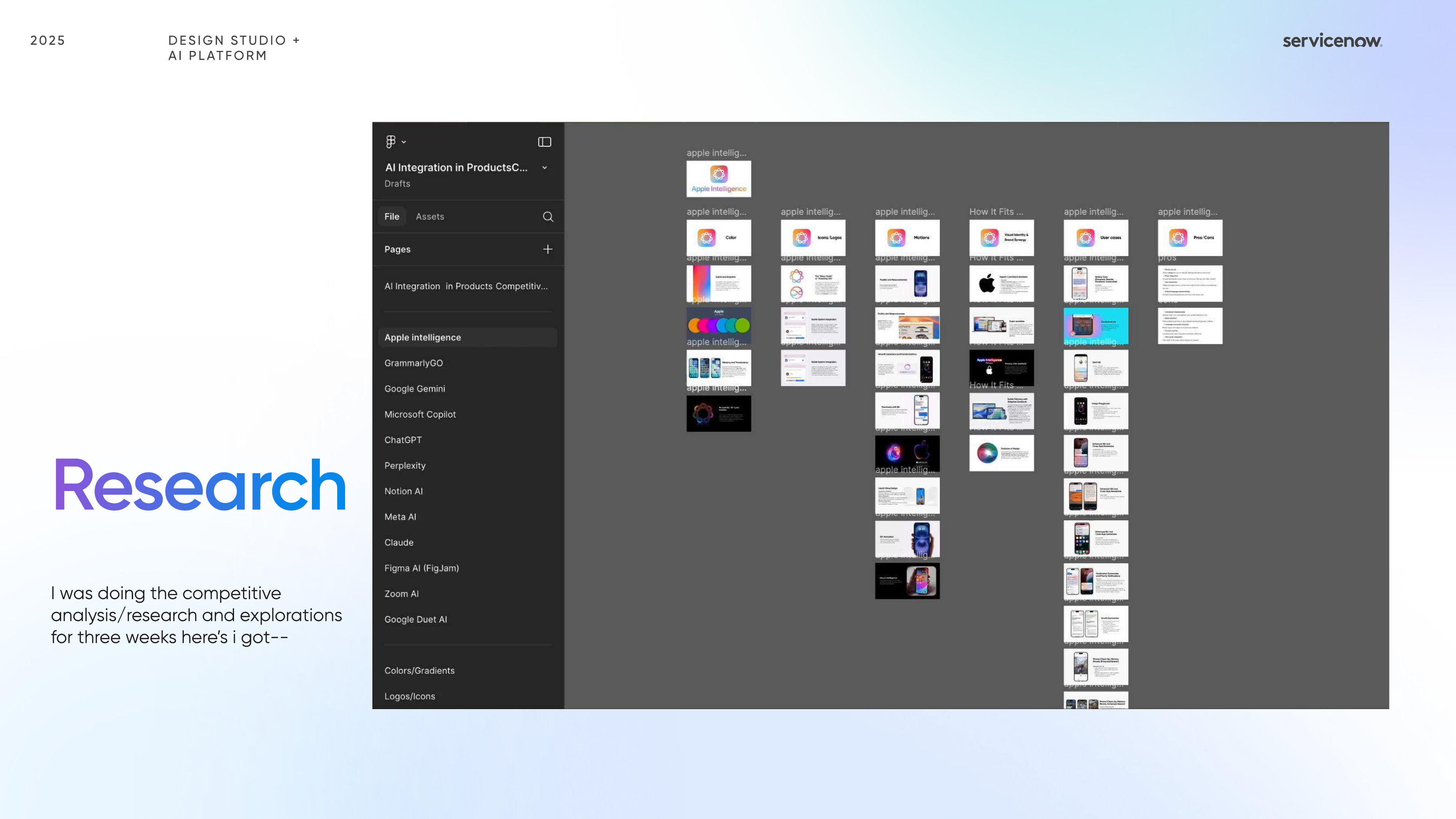Image resolution: width=1456 pixels, height=819 pixels.
Task: Click the How It Fits ... frame label
Action: pyautogui.click(x=996, y=211)
